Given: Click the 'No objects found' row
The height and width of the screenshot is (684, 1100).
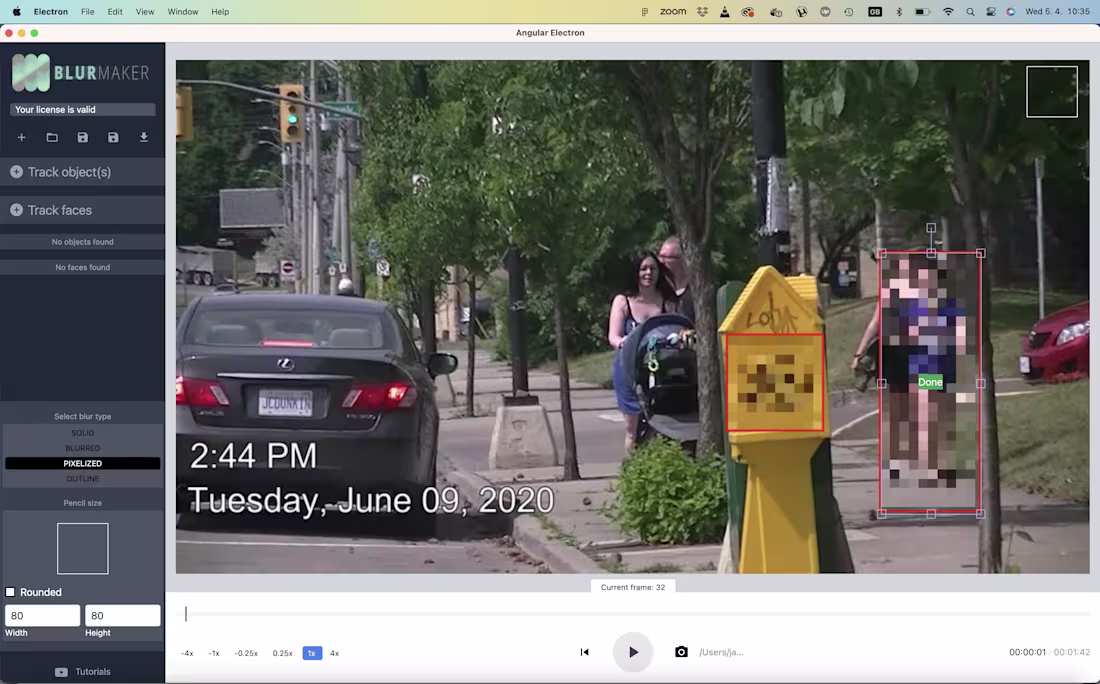Looking at the screenshot, I should (x=83, y=242).
